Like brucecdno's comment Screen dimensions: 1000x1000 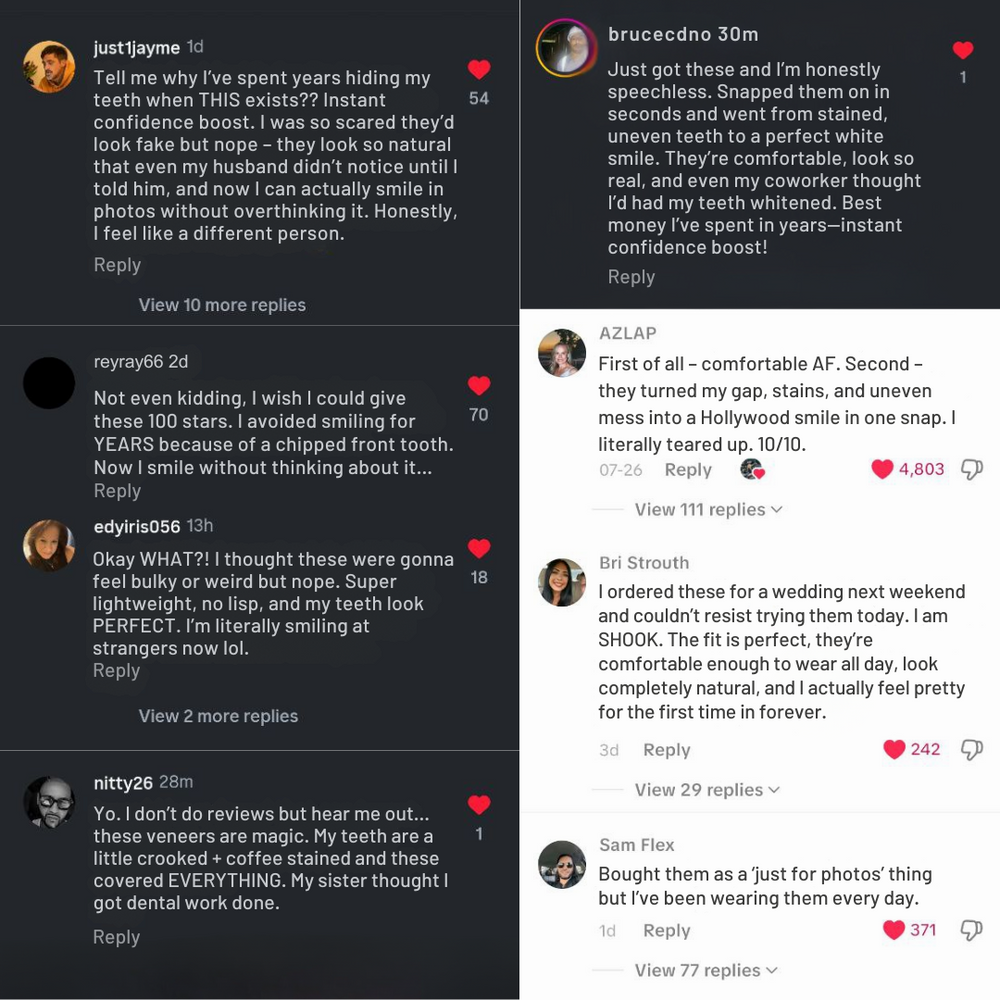click(x=963, y=50)
